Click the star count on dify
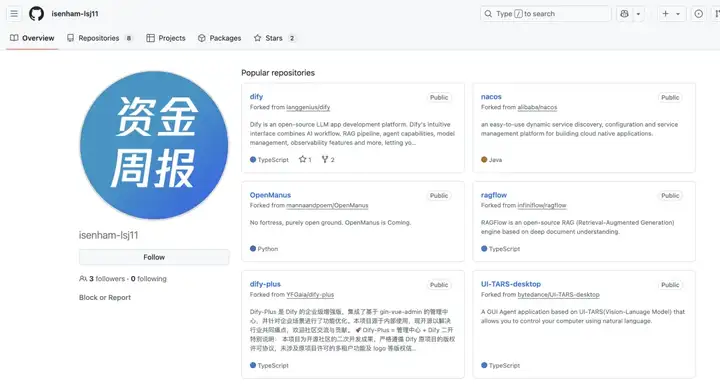The image size is (720, 390). (x=305, y=160)
